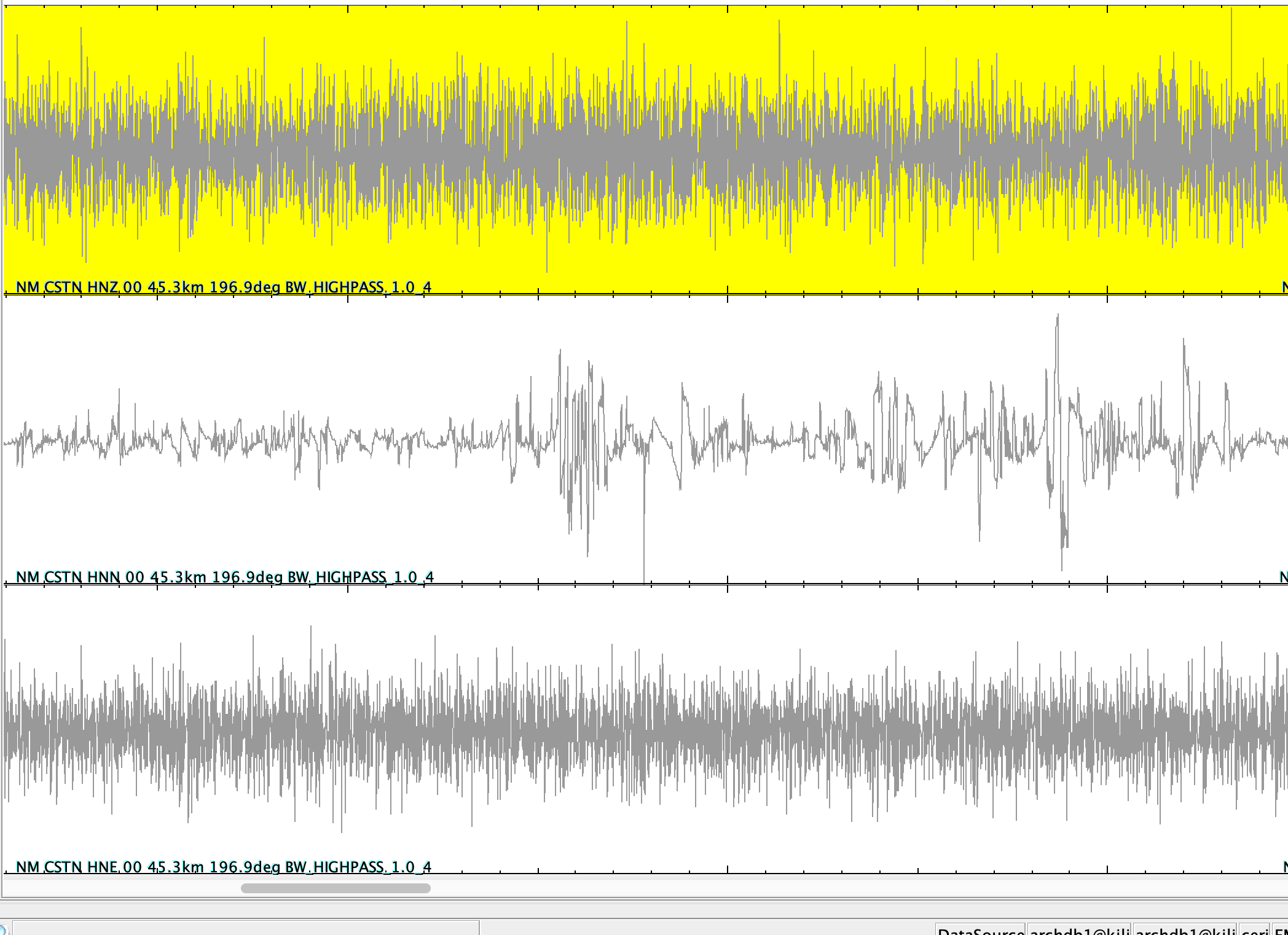Click the second archdb1@kili status field
Screen dimensions: 1288x935
pyautogui.click(x=1185, y=930)
